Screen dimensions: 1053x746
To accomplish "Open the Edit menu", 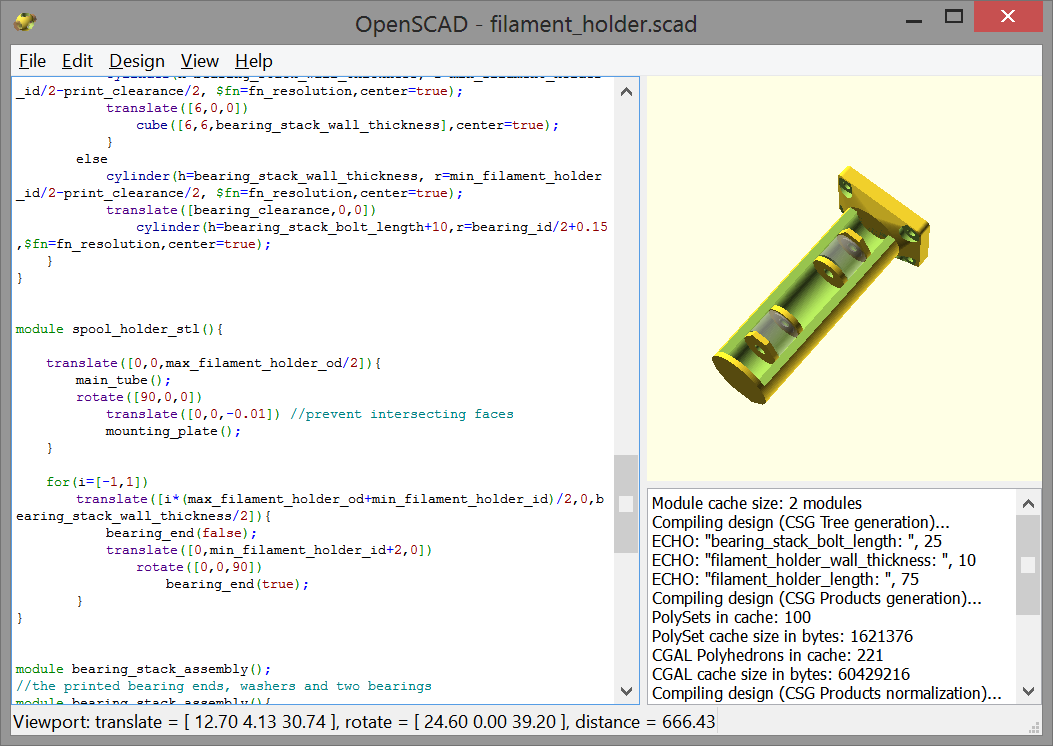I will tap(77, 61).
